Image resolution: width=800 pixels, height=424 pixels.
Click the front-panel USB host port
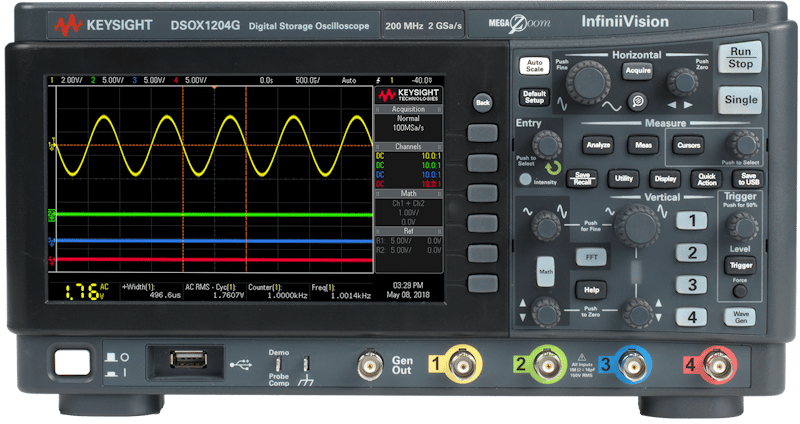click(x=188, y=359)
